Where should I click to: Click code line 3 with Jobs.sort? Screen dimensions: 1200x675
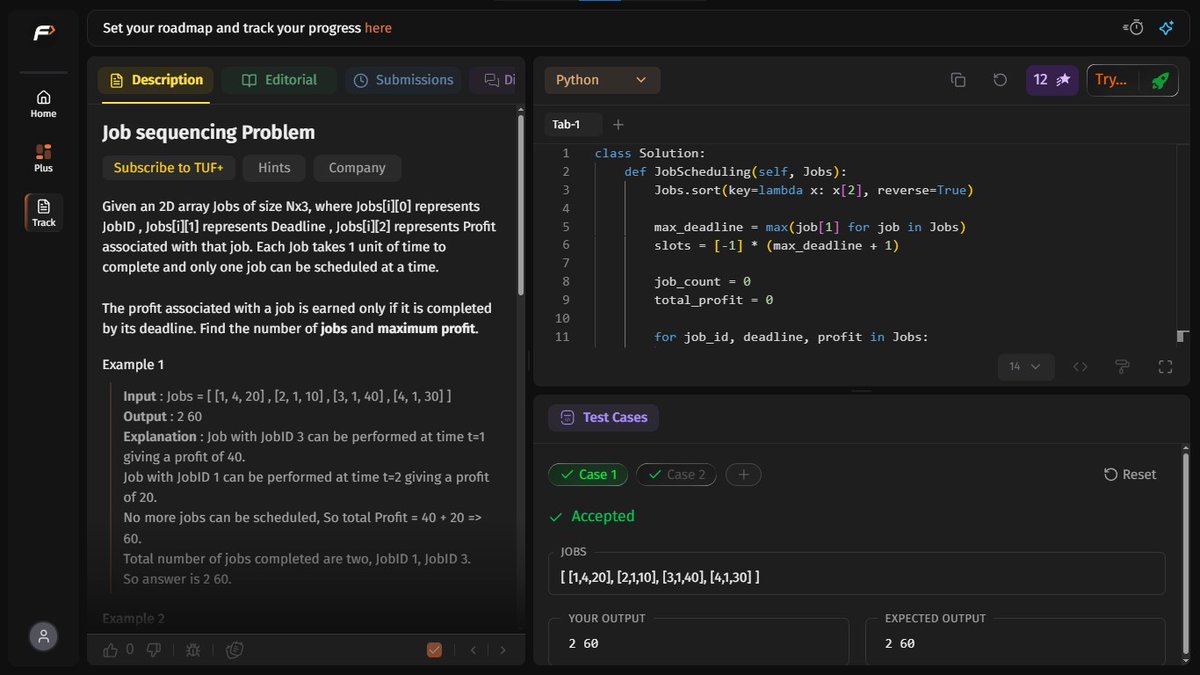tap(813, 190)
